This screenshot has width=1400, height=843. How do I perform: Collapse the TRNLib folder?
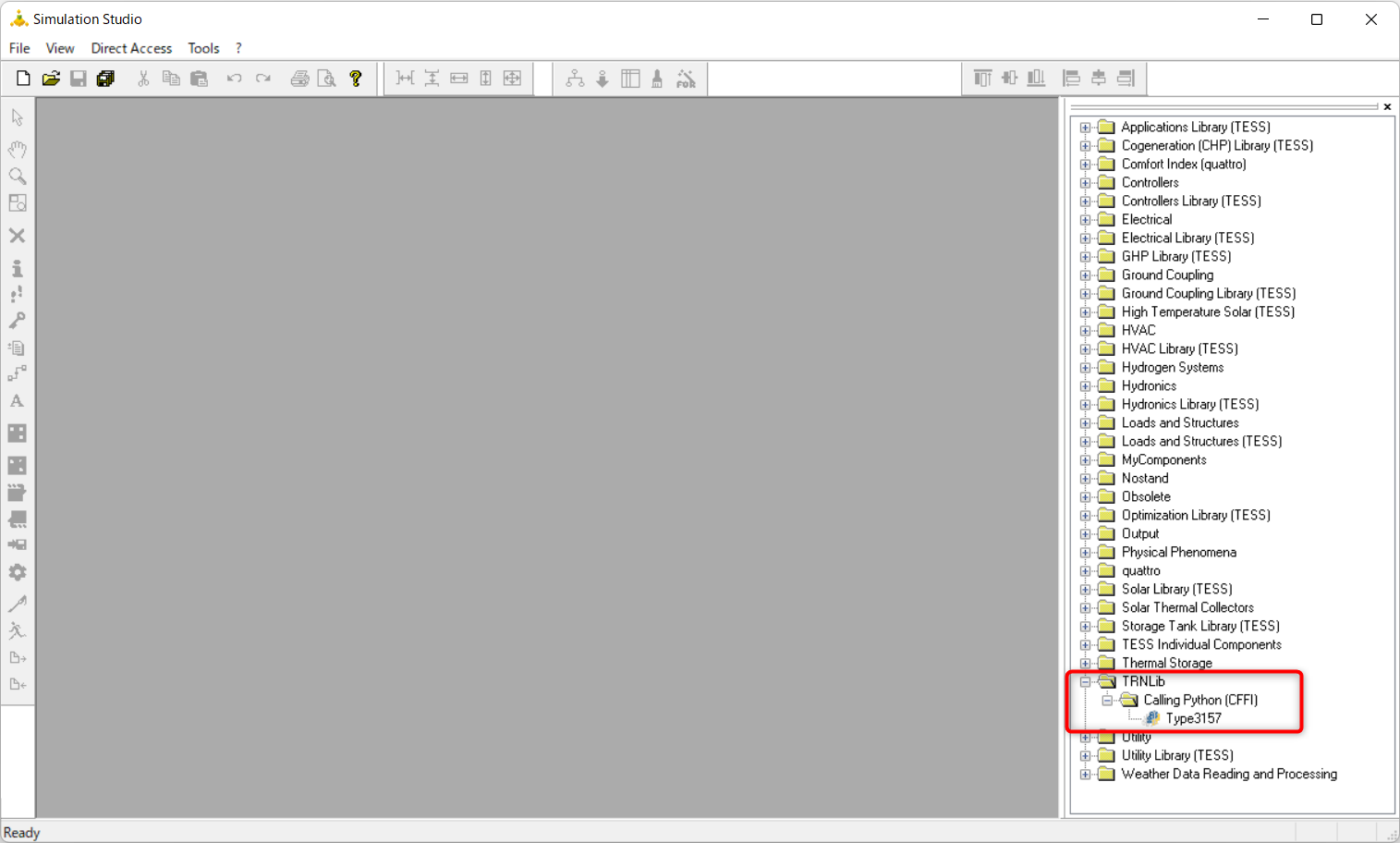coord(1086,682)
